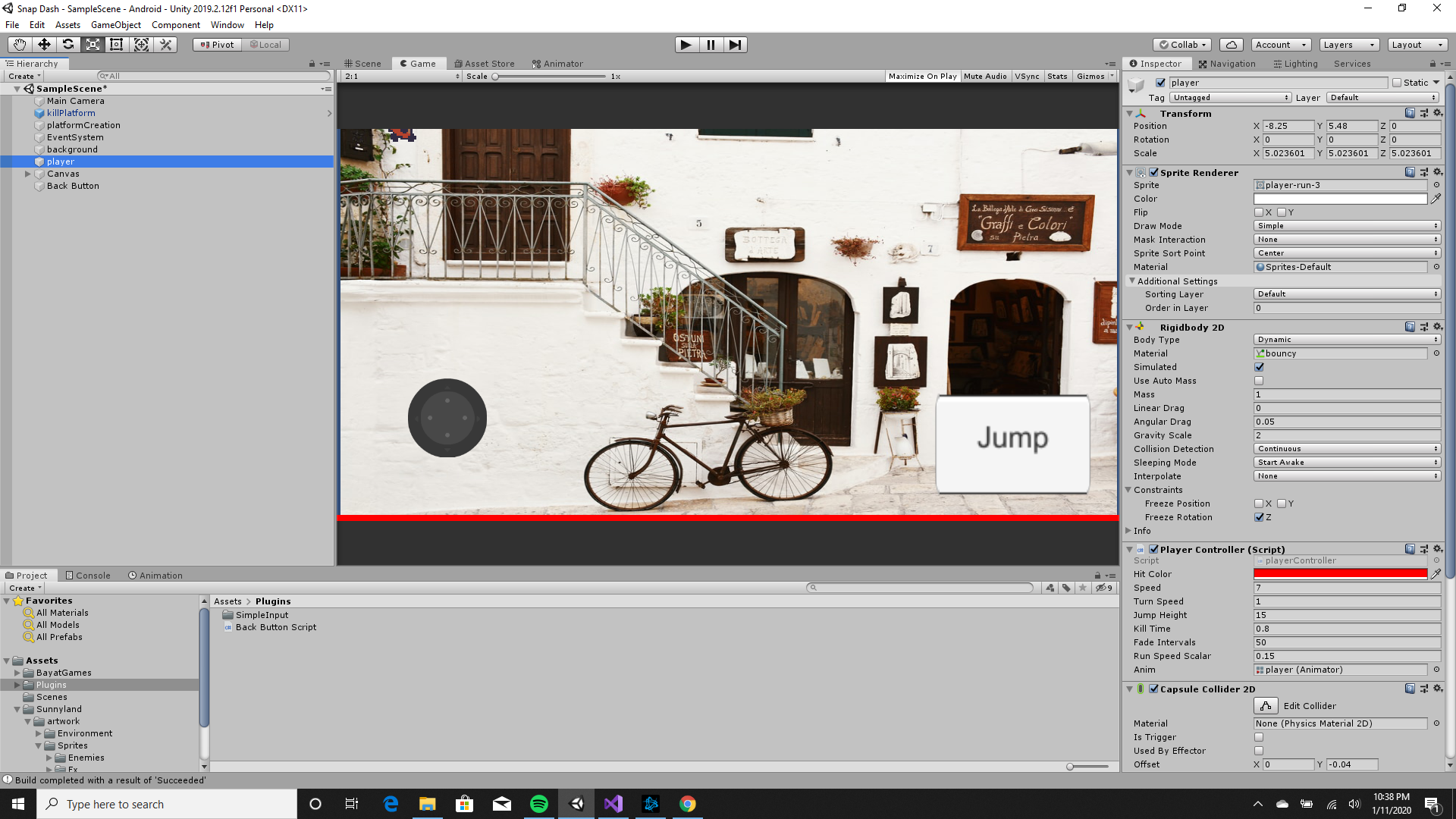
Task: Open the GameObject menu
Action: tap(115, 25)
